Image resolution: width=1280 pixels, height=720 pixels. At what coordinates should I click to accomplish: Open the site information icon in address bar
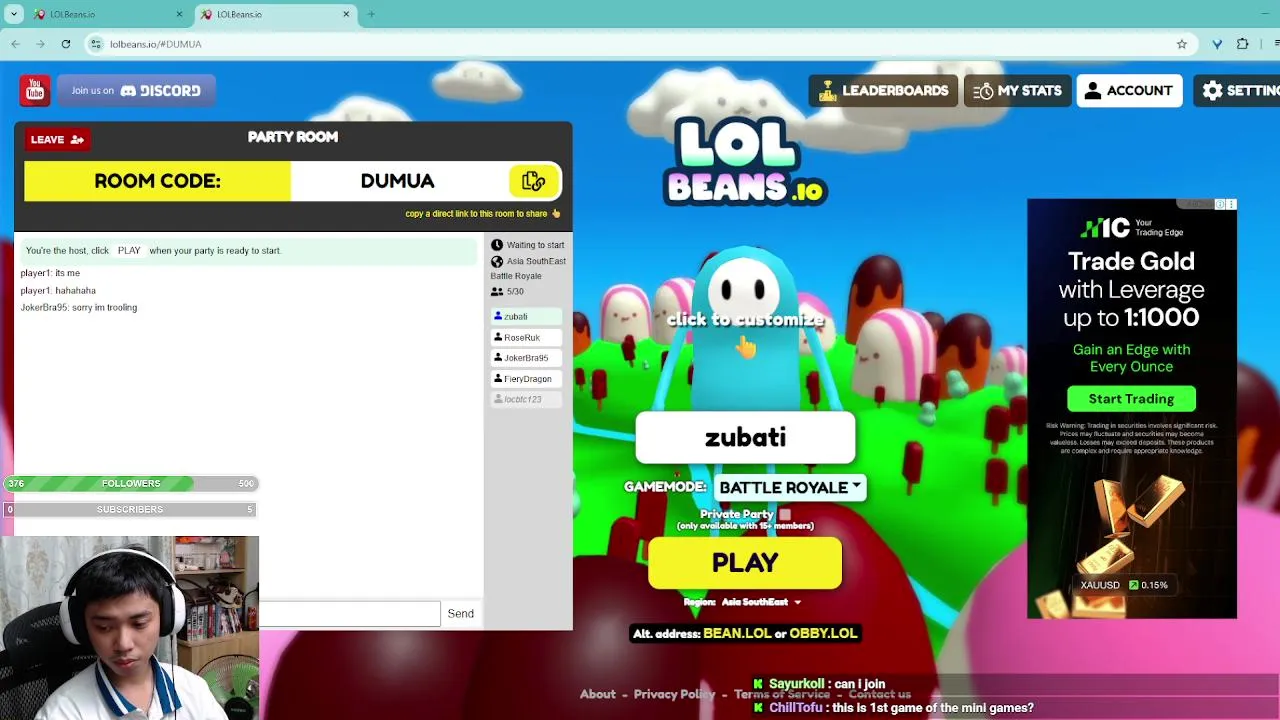[96, 44]
